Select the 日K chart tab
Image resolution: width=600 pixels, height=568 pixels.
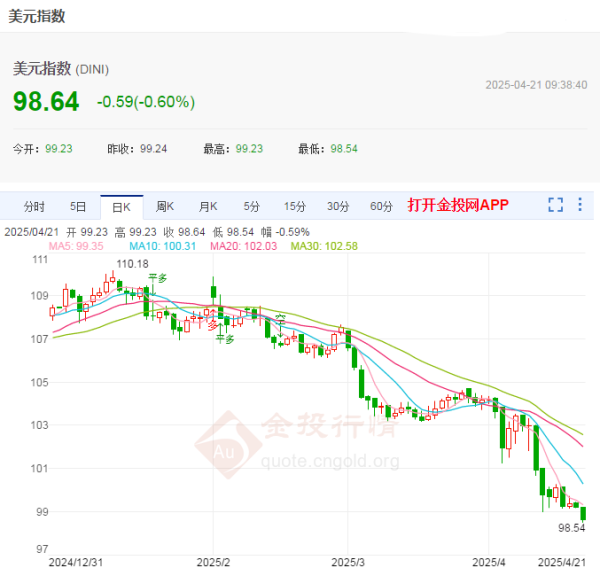point(122,207)
